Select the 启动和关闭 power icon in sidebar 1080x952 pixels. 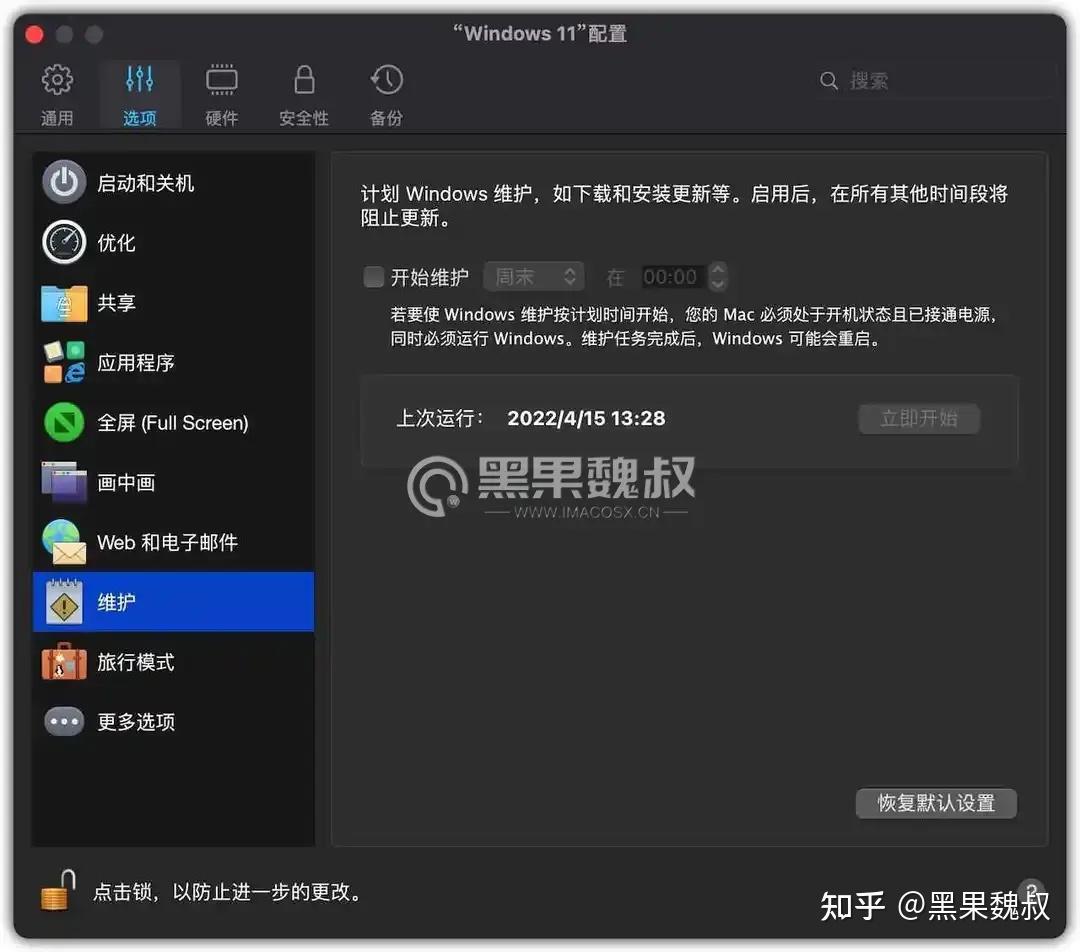tap(63, 182)
